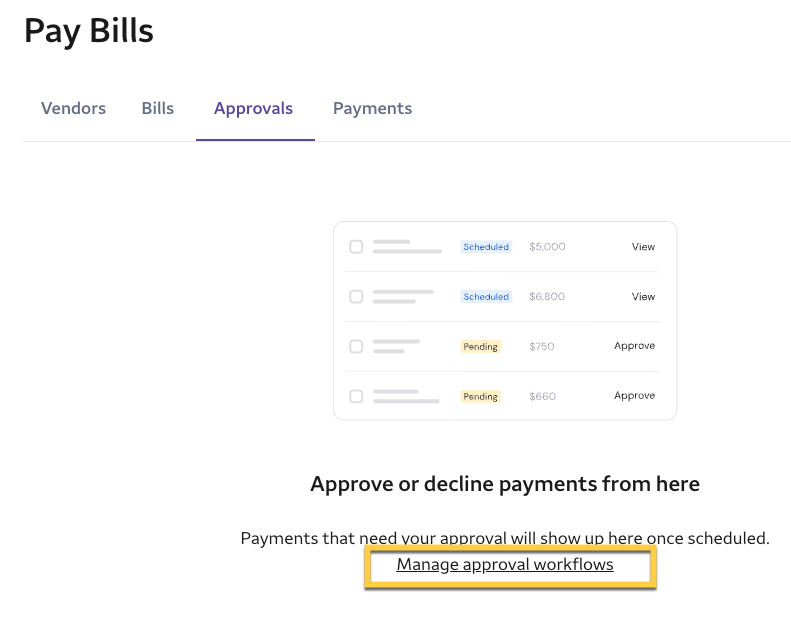Click the $5,000 amount

547,247
